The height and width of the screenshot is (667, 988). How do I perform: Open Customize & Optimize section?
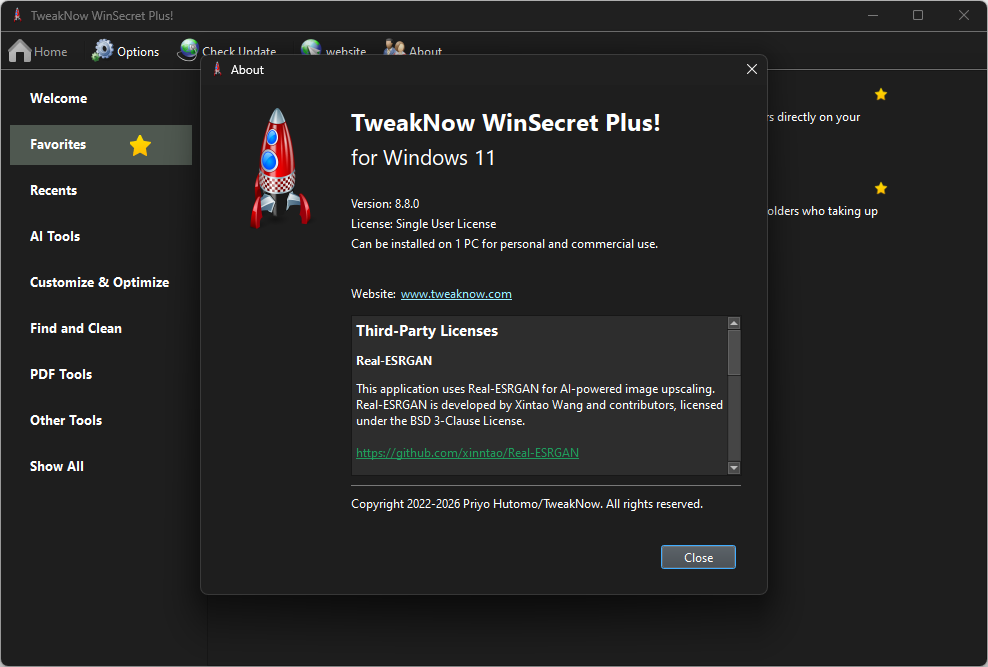pos(100,282)
